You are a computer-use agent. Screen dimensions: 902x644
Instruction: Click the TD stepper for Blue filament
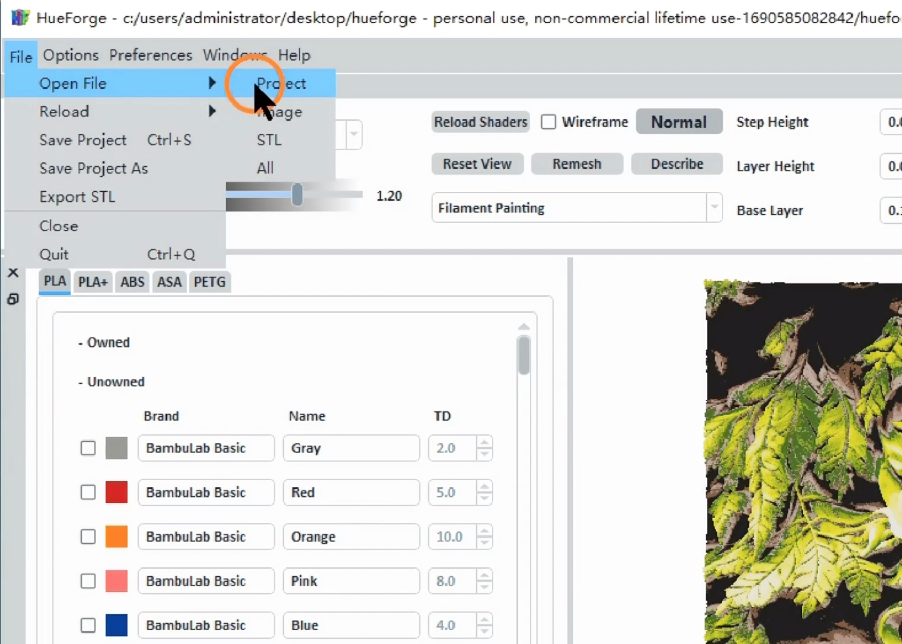click(x=484, y=625)
